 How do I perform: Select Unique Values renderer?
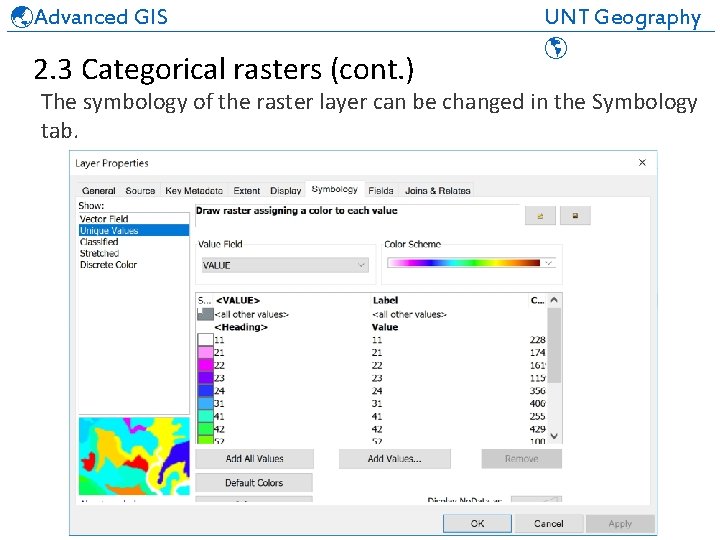(134, 230)
